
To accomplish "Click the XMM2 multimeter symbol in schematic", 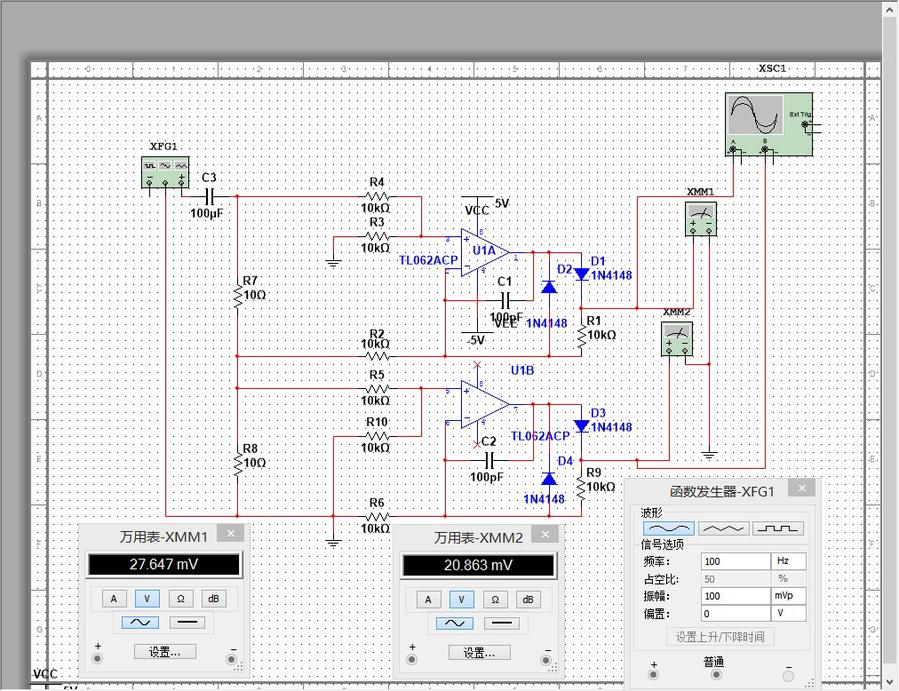I will 677,338.
